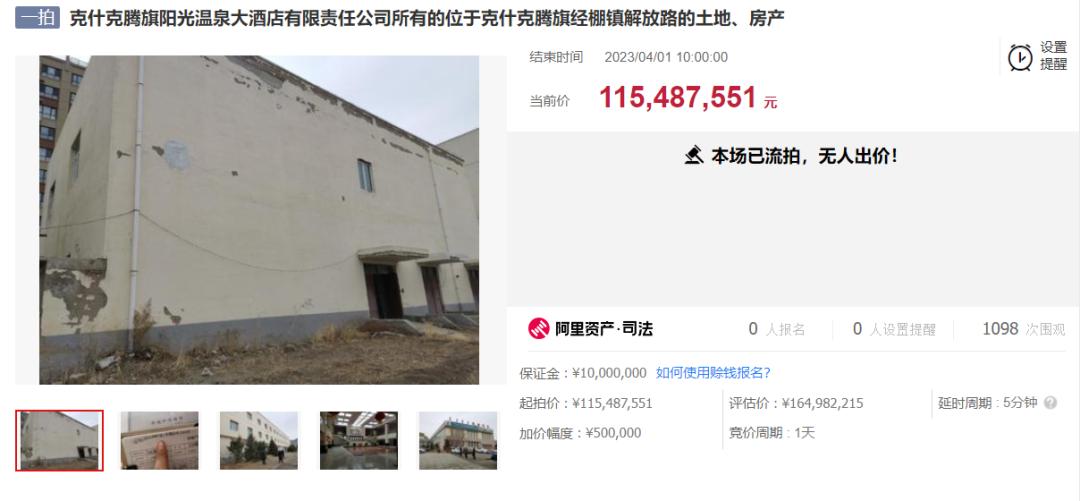Image resolution: width=1080 pixels, height=501 pixels.
Task: Click the 人设置提醒 reminder count
Action: (894, 329)
